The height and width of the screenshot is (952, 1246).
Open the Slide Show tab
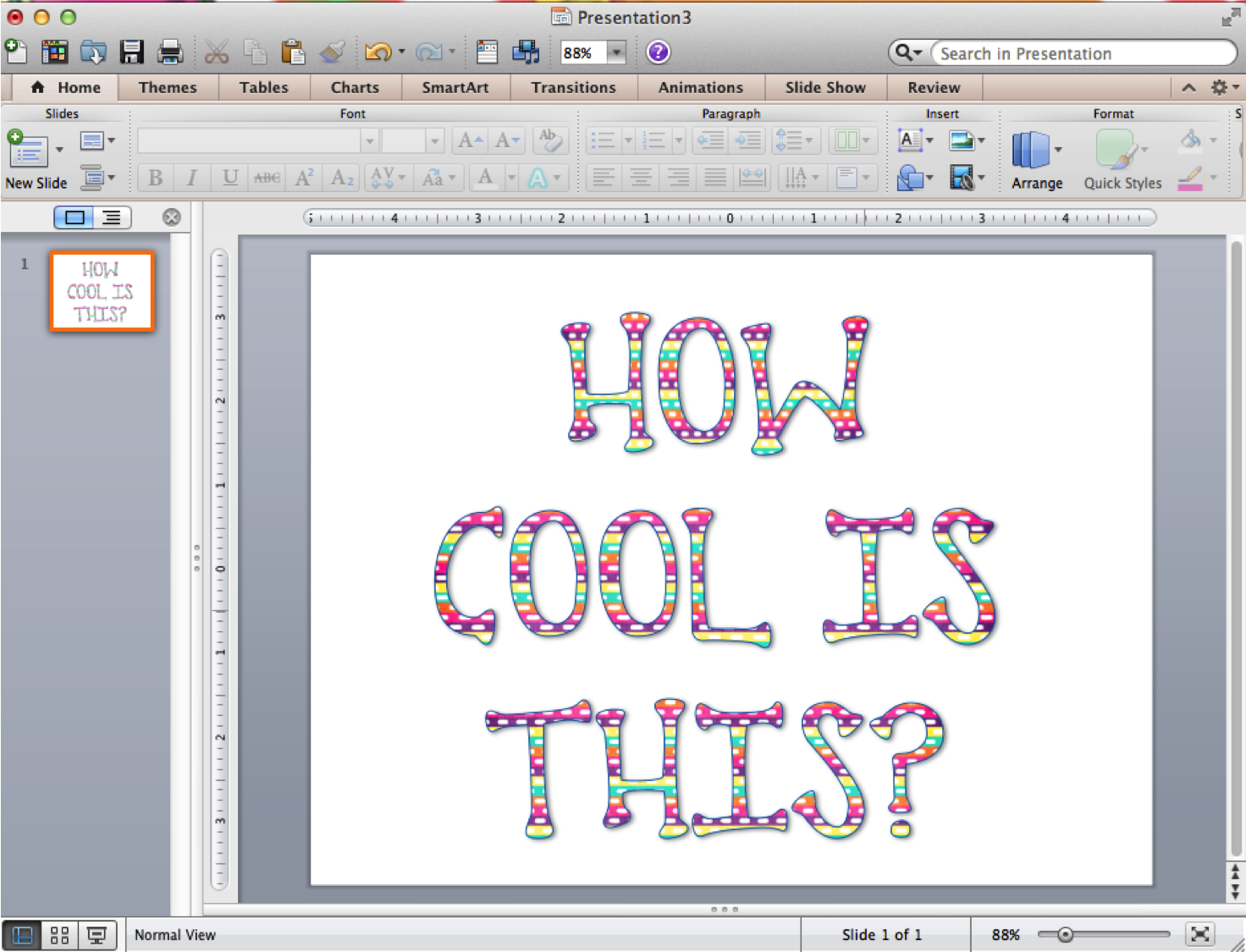tap(824, 87)
